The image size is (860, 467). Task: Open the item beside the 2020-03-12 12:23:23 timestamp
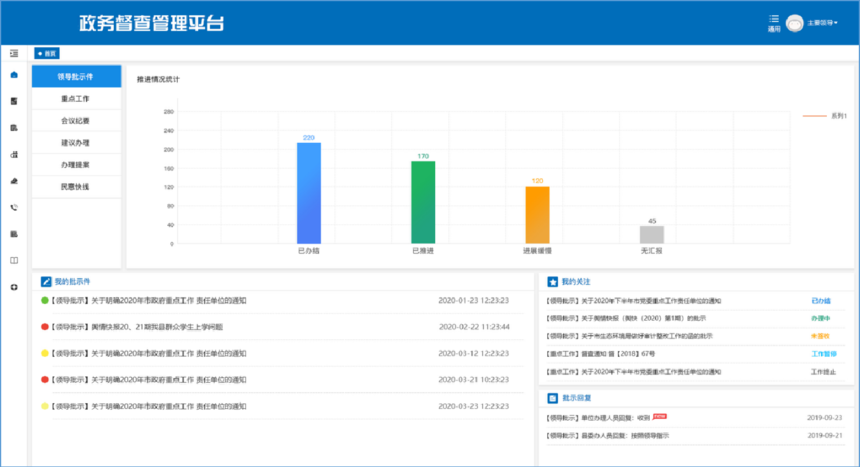tap(149, 353)
